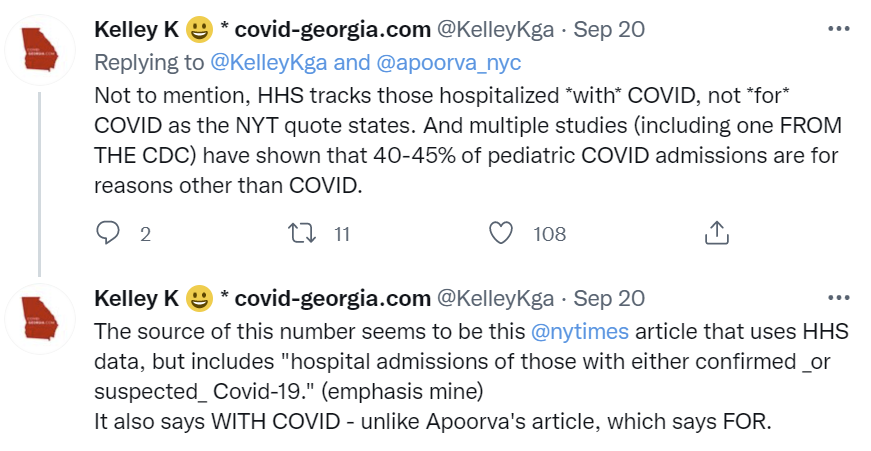Open the second tweet's Georgia profile avatar
The width and height of the screenshot is (871, 451).
tap(40, 319)
